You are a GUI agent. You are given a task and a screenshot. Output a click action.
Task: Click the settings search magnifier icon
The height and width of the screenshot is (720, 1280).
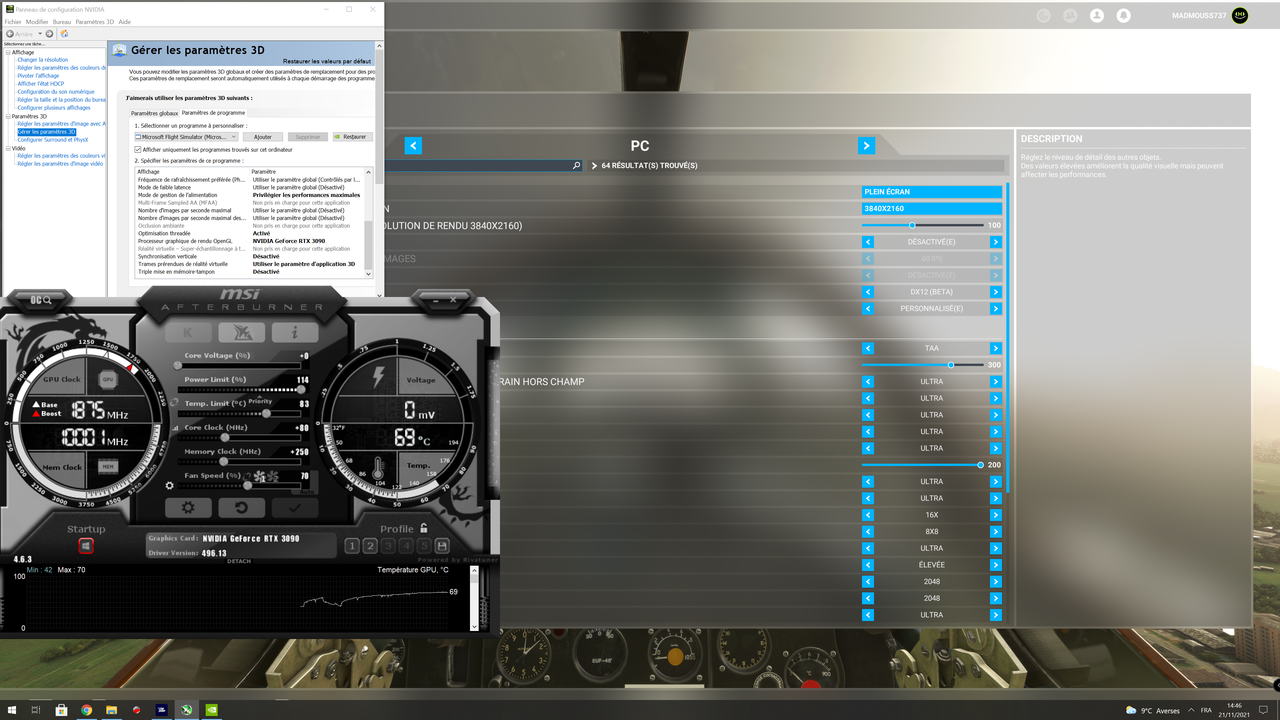tap(577, 166)
